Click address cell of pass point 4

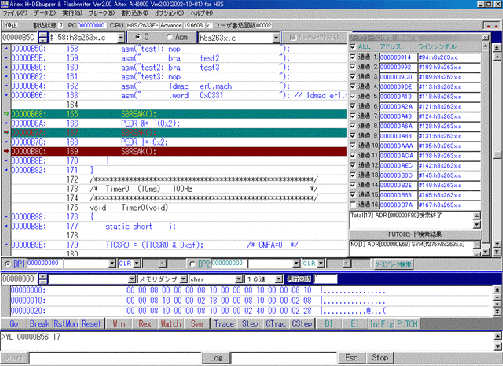coord(398,87)
